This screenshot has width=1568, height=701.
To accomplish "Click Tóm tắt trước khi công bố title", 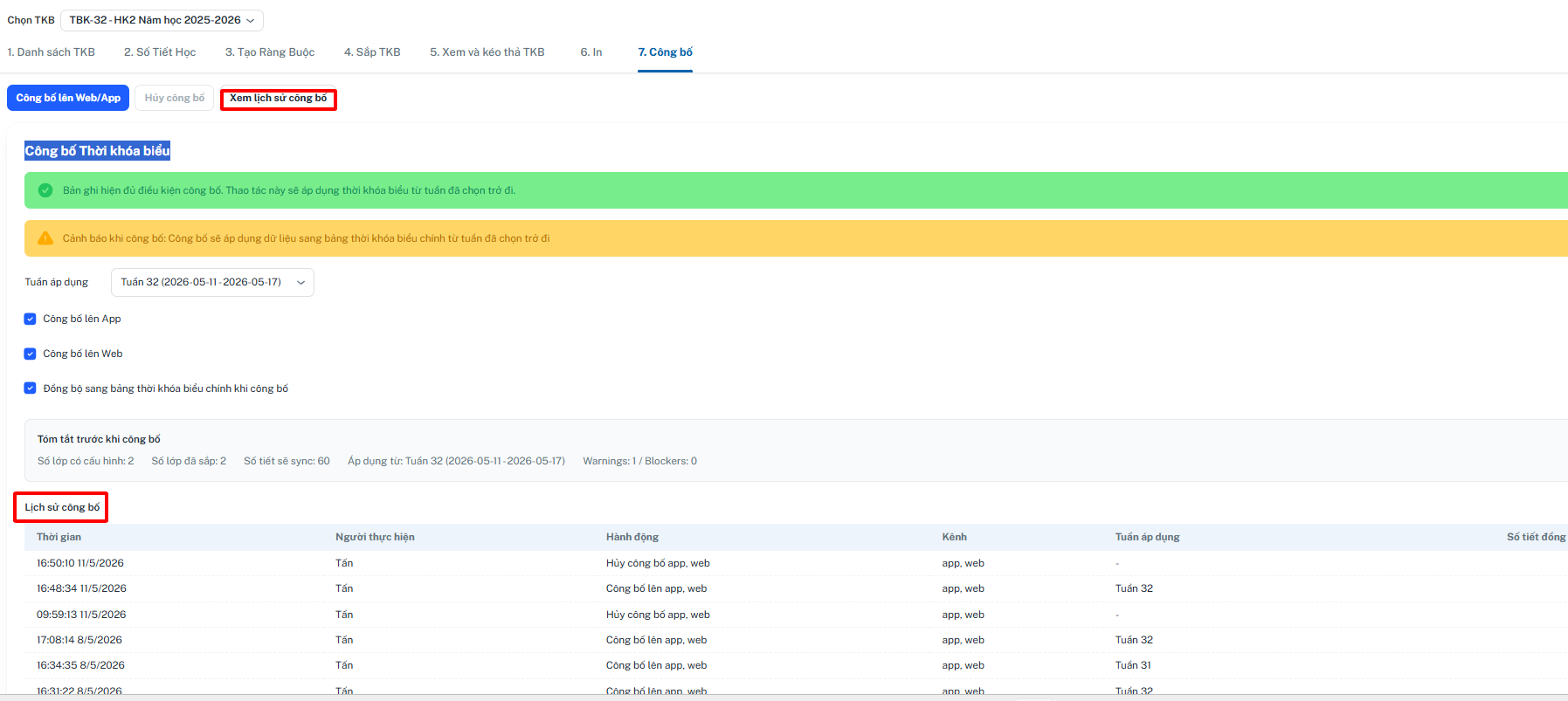I will [x=99, y=439].
